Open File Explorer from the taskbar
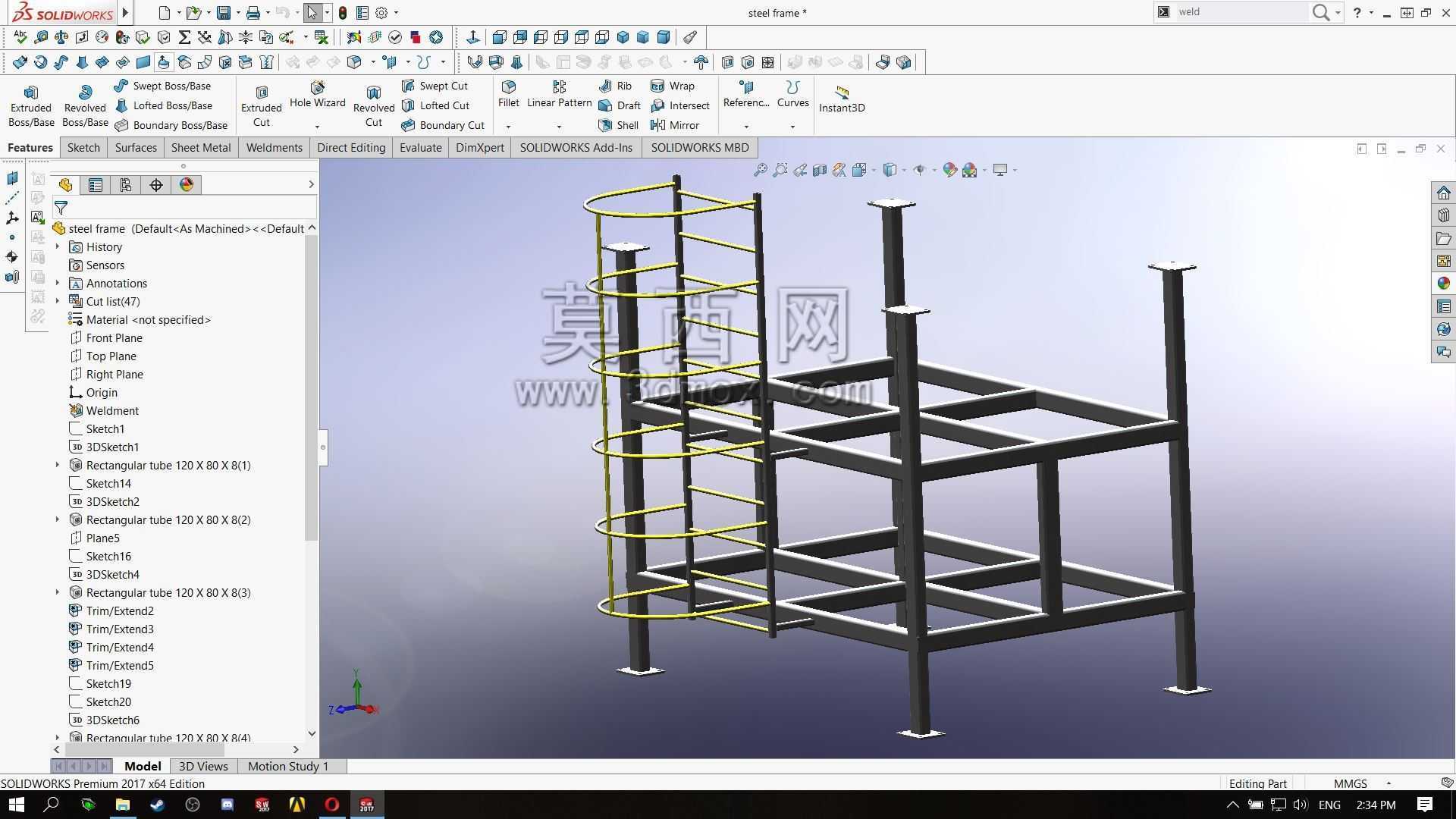Image resolution: width=1456 pixels, height=819 pixels. tap(122, 805)
